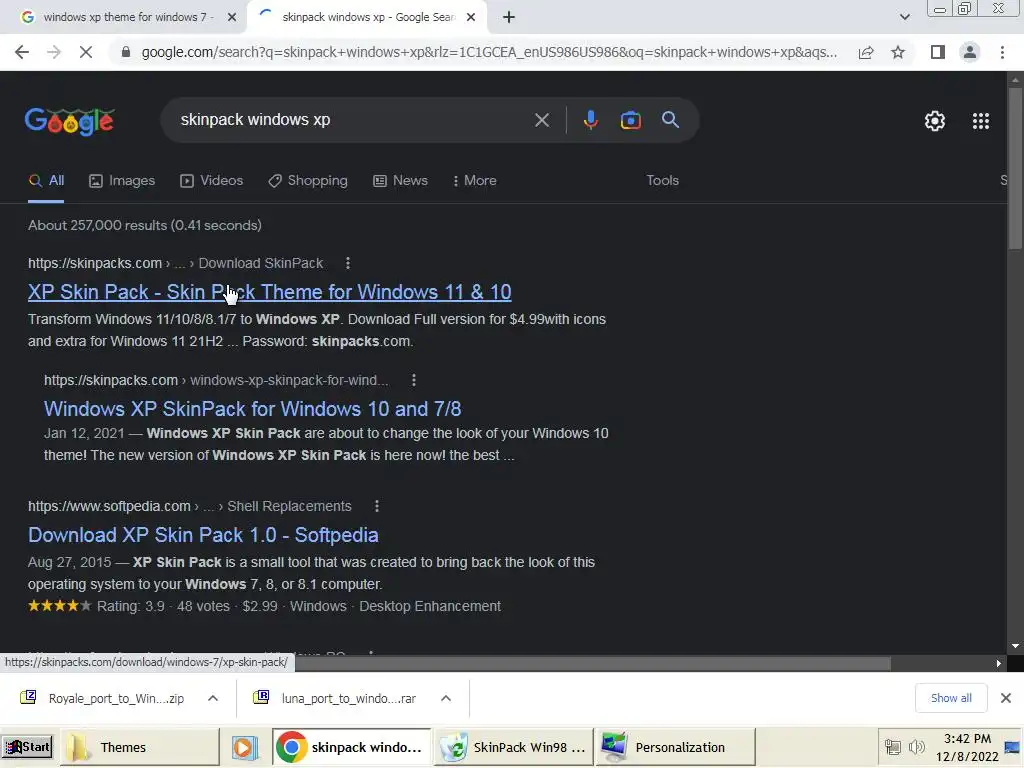Viewport: 1024px width, 768px height.
Task: Click the vertical scrollbar down arrow
Action: 1015,647
